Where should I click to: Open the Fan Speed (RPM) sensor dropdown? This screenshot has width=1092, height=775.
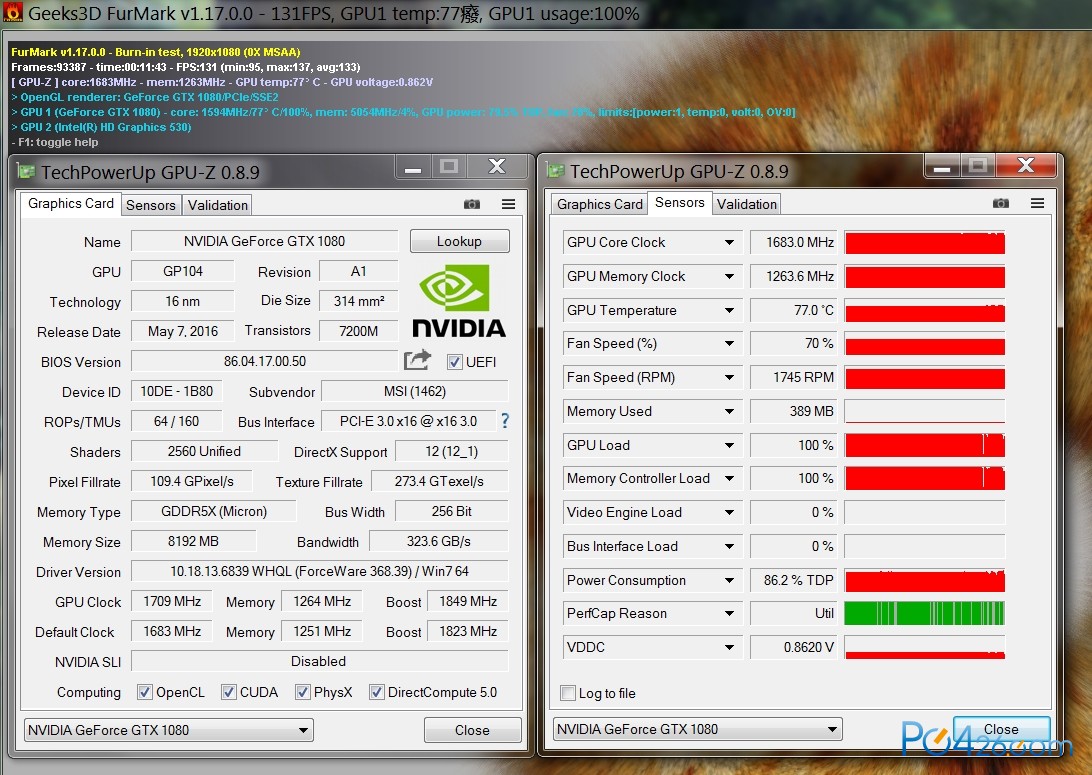click(x=729, y=377)
